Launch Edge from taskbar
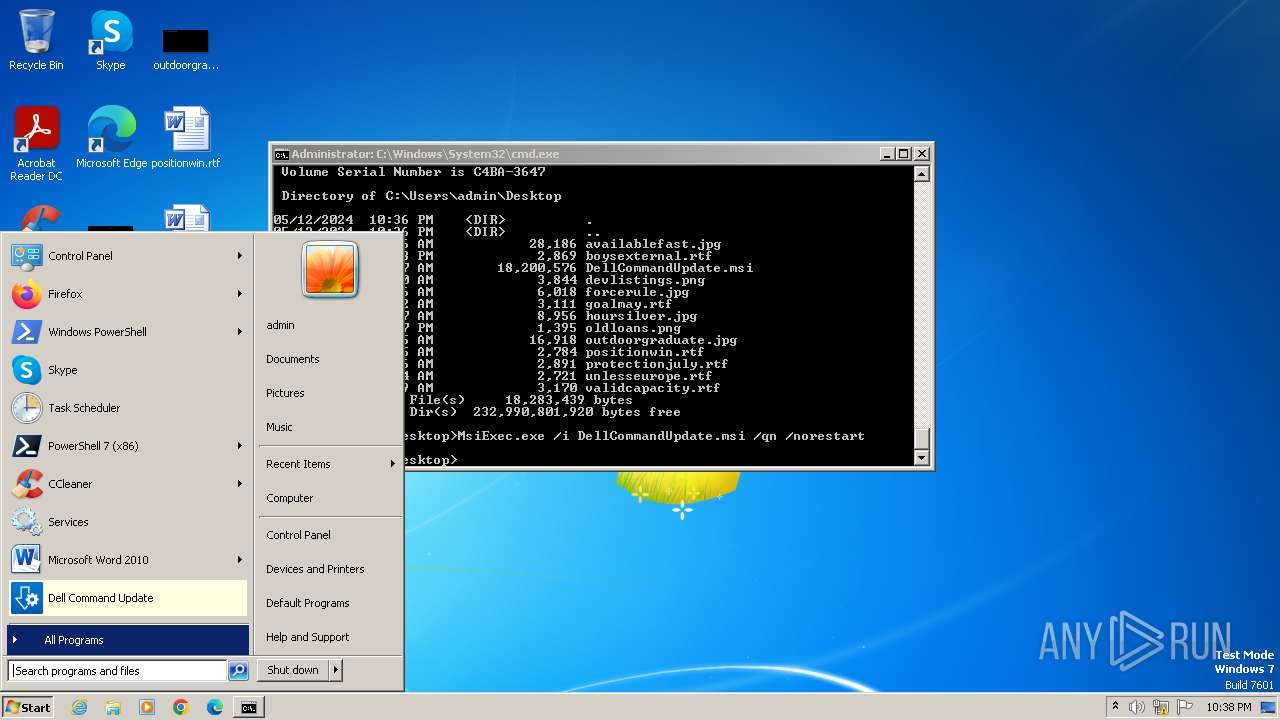The width and height of the screenshot is (1280, 720). pyautogui.click(x=215, y=707)
